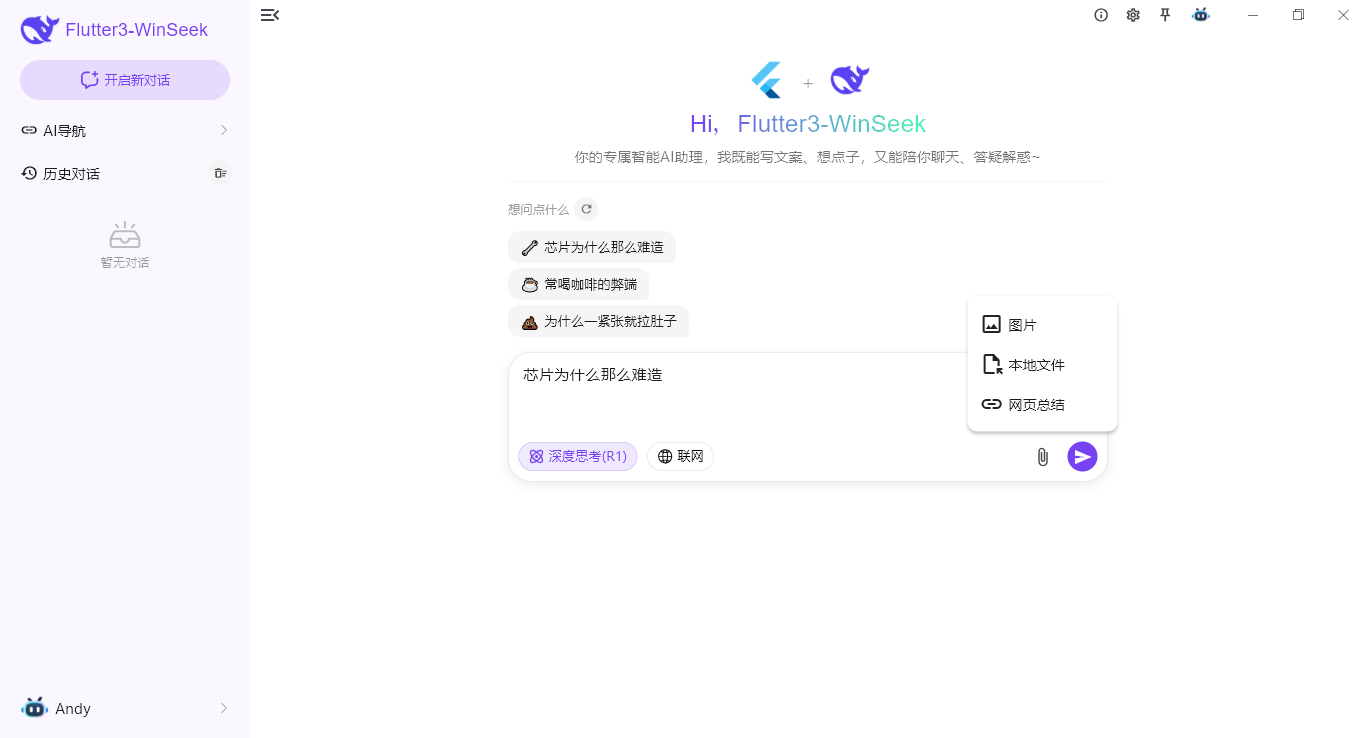Image resolution: width=1366 pixels, height=738 pixels.
Task: Click the paperclip attachment icon
Action: point(1042,456)
